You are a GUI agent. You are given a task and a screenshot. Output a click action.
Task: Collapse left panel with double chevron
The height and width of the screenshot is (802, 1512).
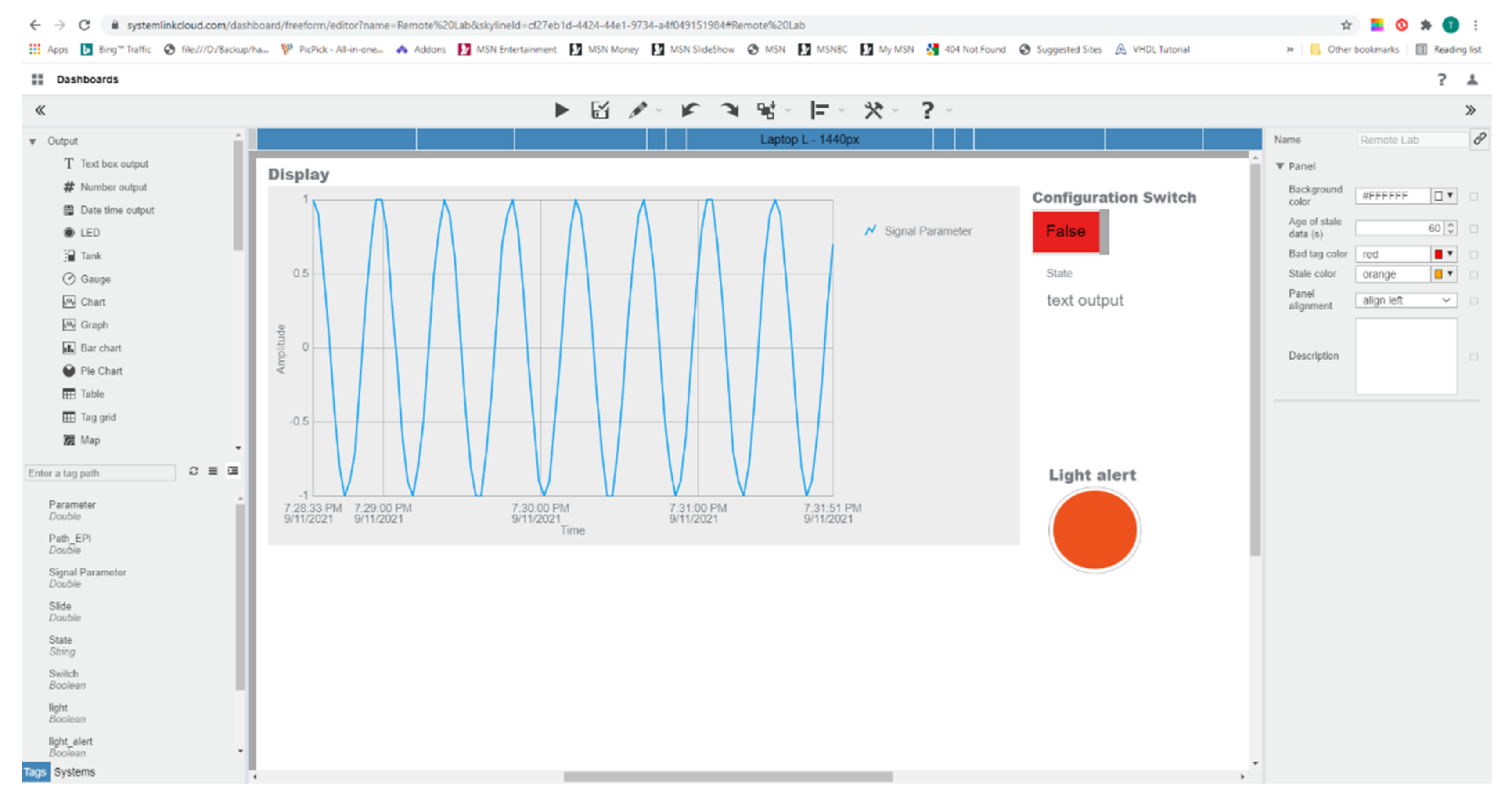pos(40,110)
